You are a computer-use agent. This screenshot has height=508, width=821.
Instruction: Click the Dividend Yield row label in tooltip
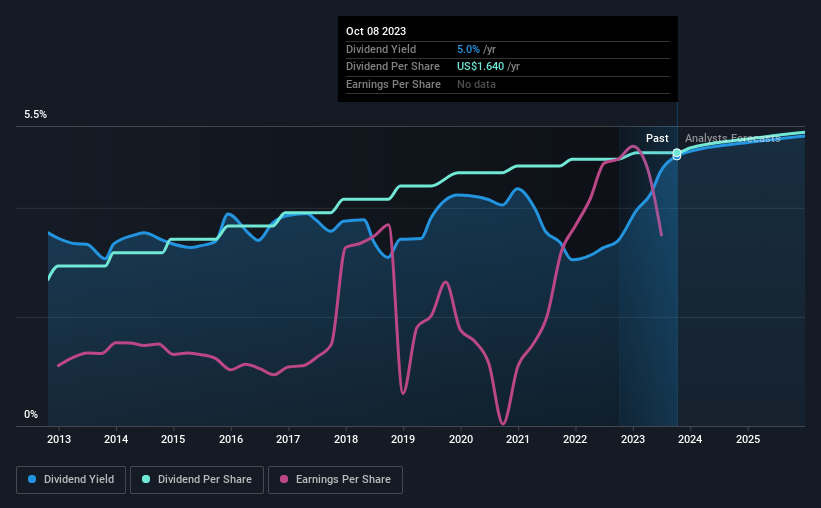point(381,49)
